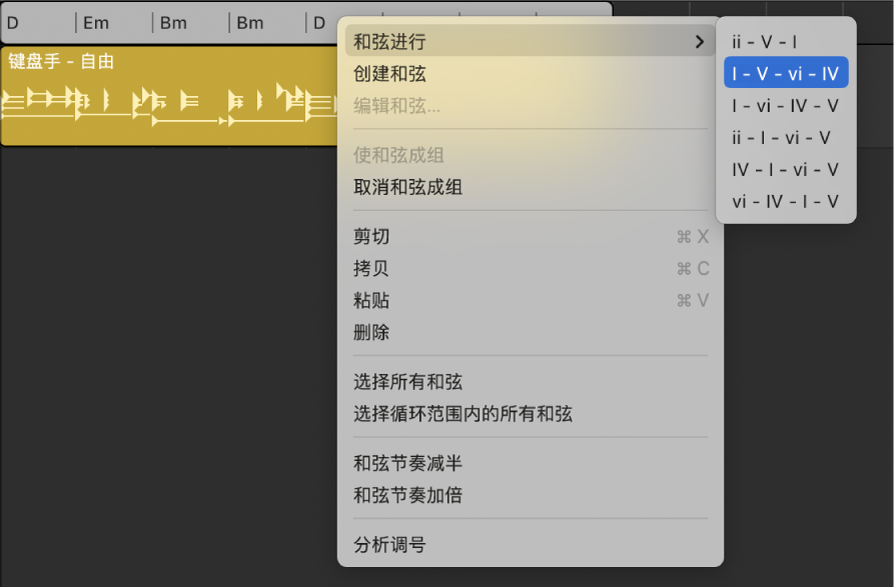The height and width of the screenshot is (588, 894).
Task: Choose the I – vi – IV – V progression
Action: (x=785, y=106)
